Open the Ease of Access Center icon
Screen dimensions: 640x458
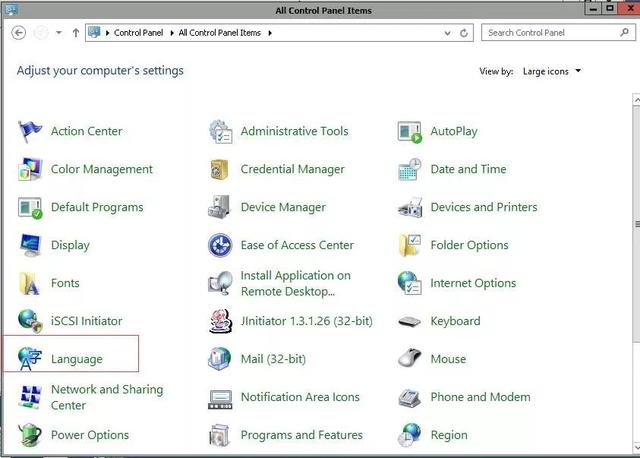point(220,245)
